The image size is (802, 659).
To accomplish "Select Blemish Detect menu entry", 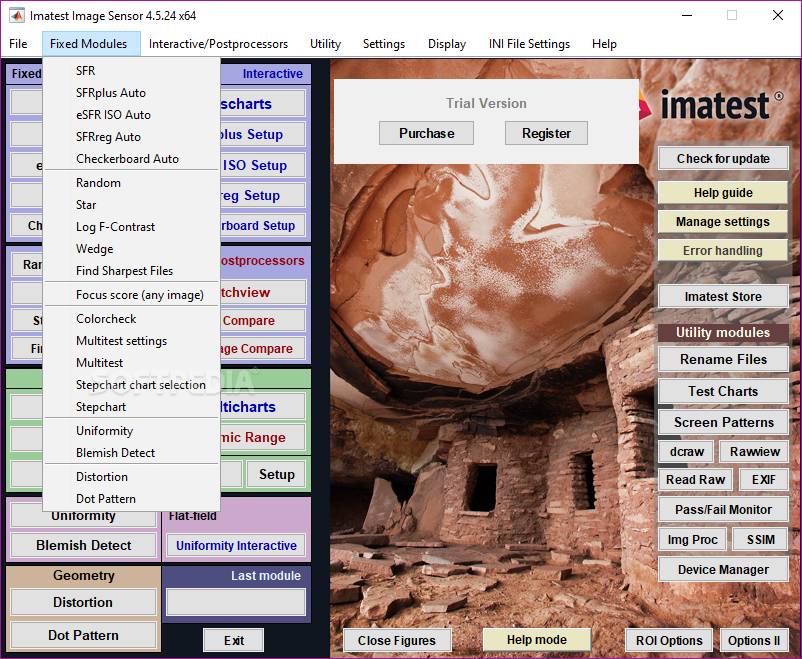I will click(x=132, y=453).
